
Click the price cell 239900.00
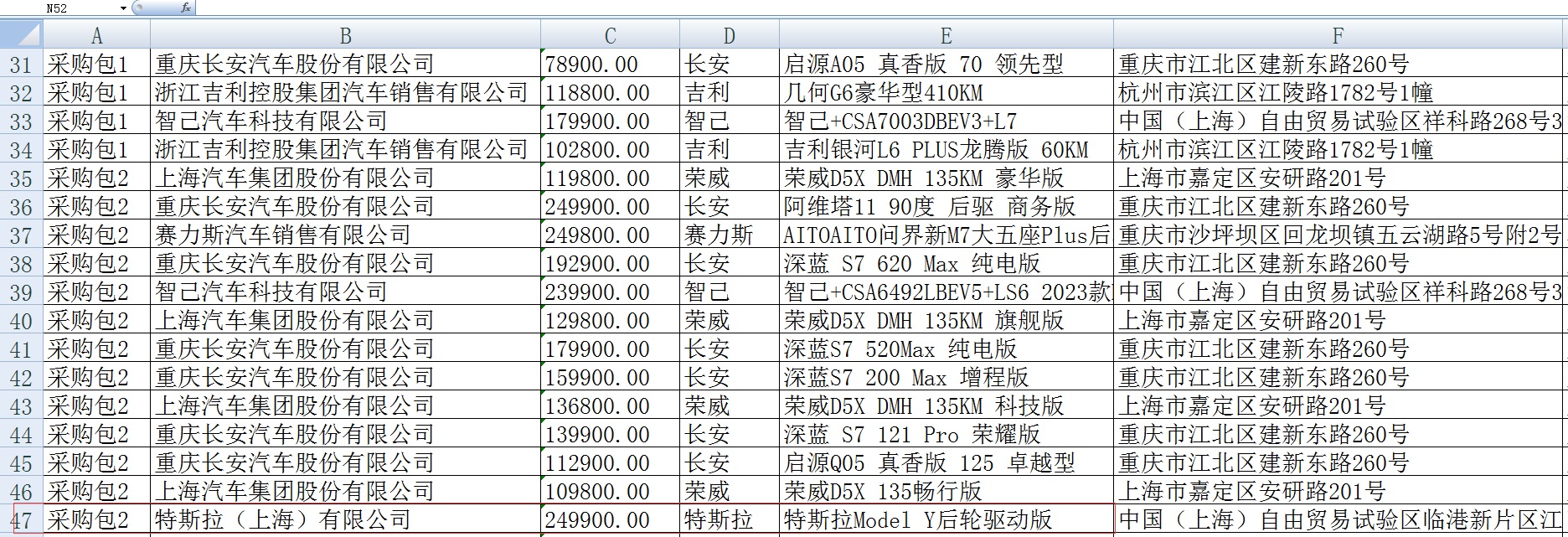tap(610, 292)
